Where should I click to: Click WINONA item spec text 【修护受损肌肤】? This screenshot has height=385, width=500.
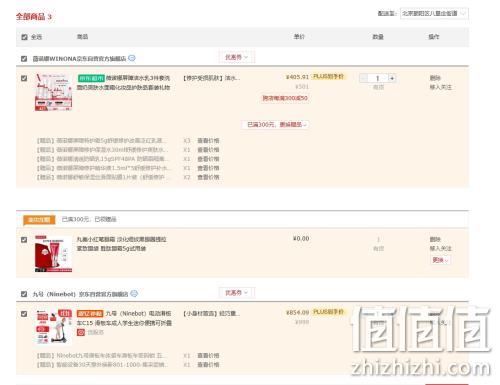[x=211, y=78]
